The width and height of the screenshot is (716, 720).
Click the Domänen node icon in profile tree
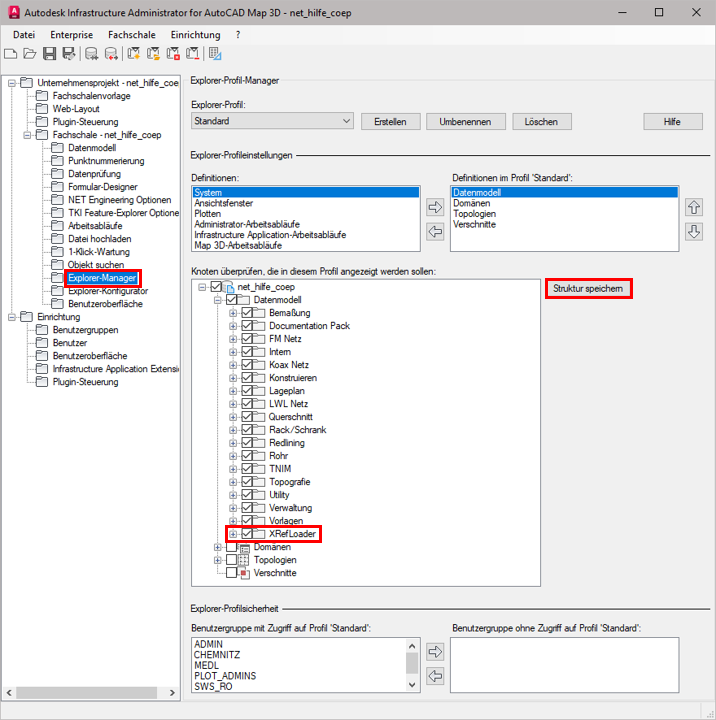click(244, 547)
